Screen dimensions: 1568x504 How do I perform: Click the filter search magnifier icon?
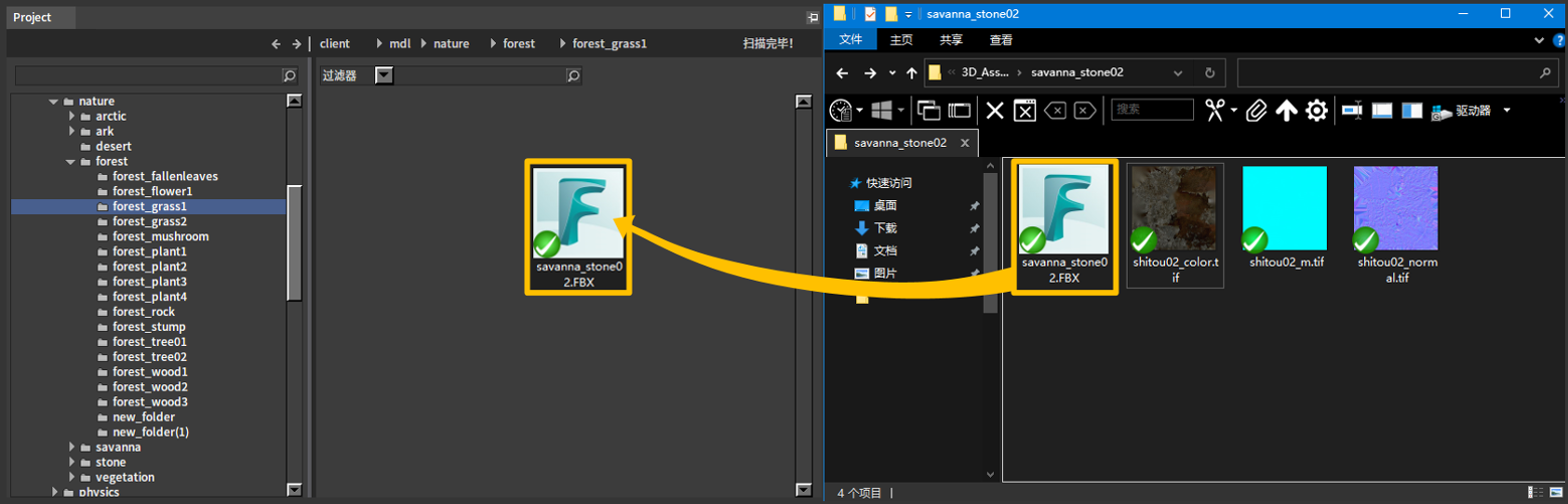point(573,76)
